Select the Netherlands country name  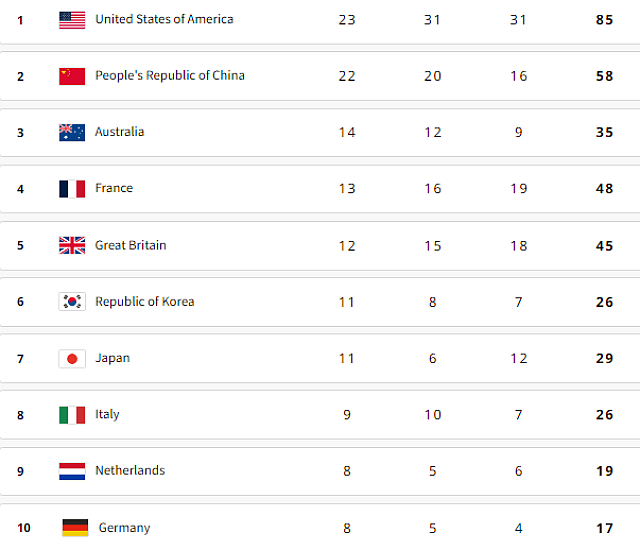click(130, 471)
